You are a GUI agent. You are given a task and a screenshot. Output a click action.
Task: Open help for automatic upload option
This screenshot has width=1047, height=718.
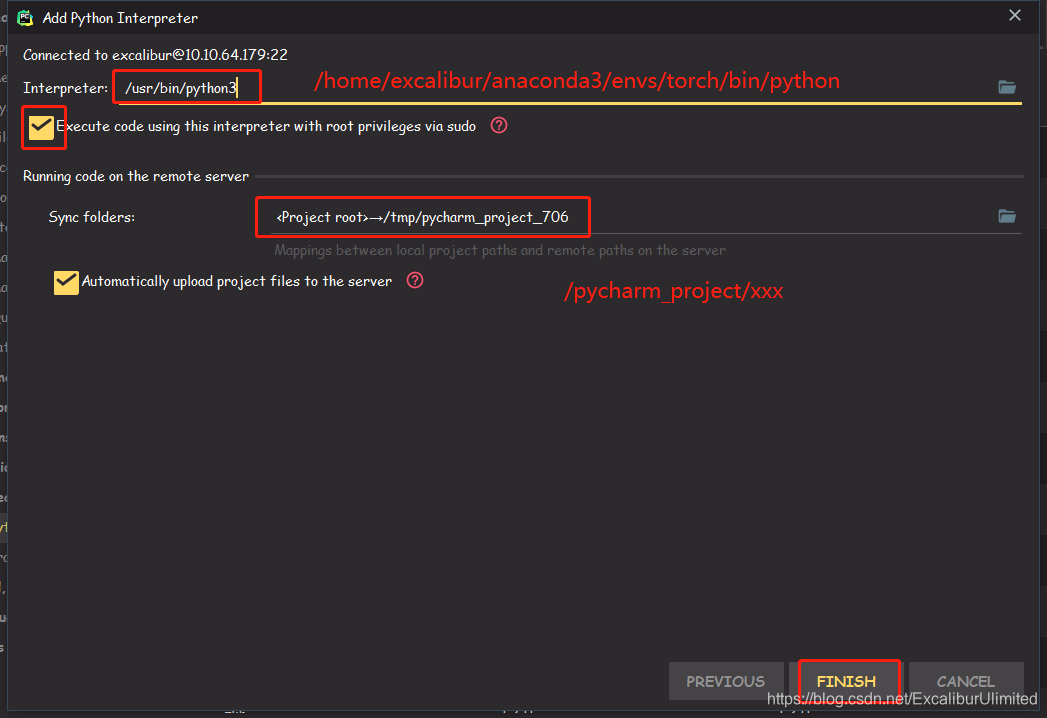tap(415, 281)
